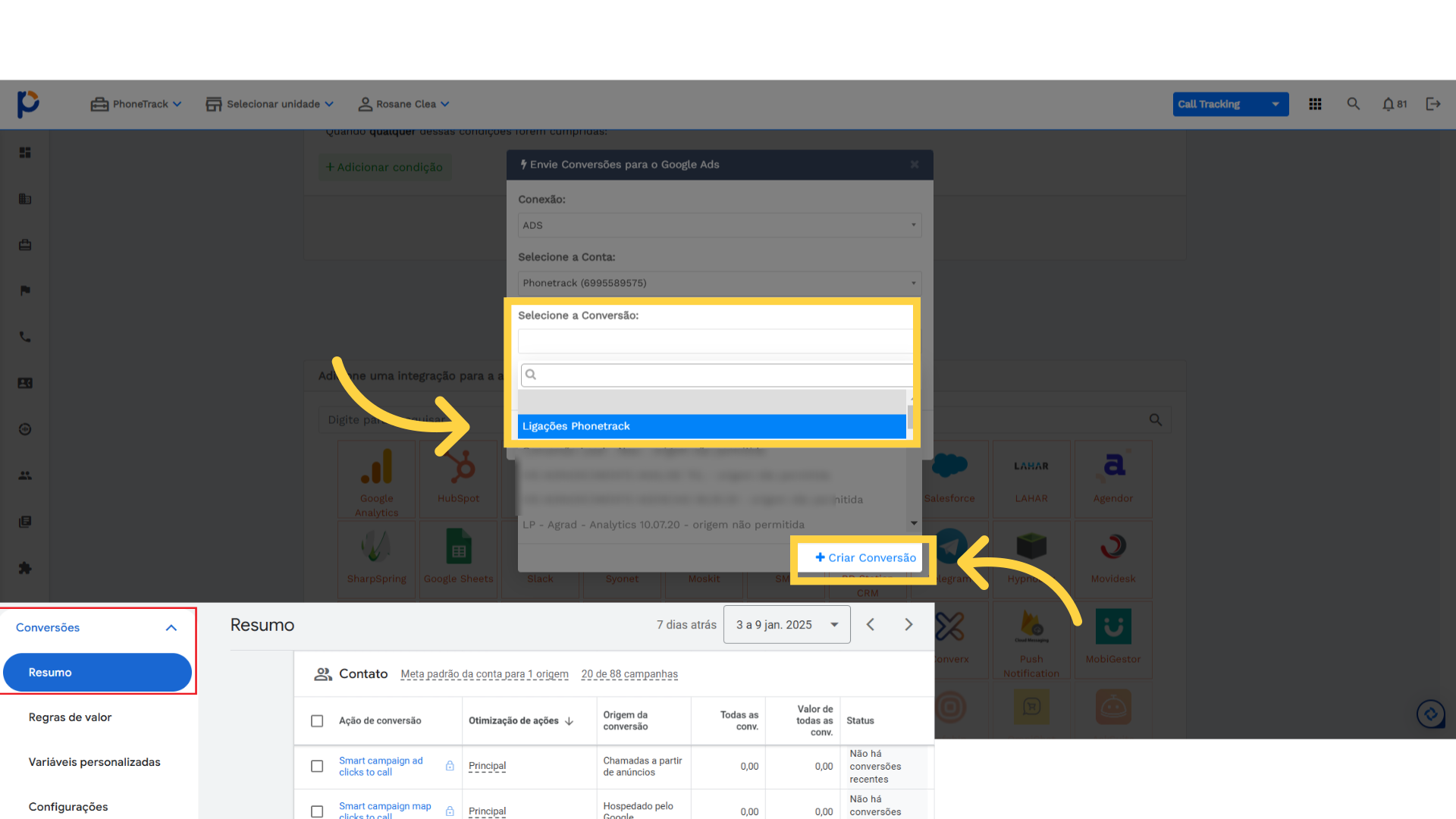
Task: Click the integrations search magnifier icon
Action: point(1155,419)
